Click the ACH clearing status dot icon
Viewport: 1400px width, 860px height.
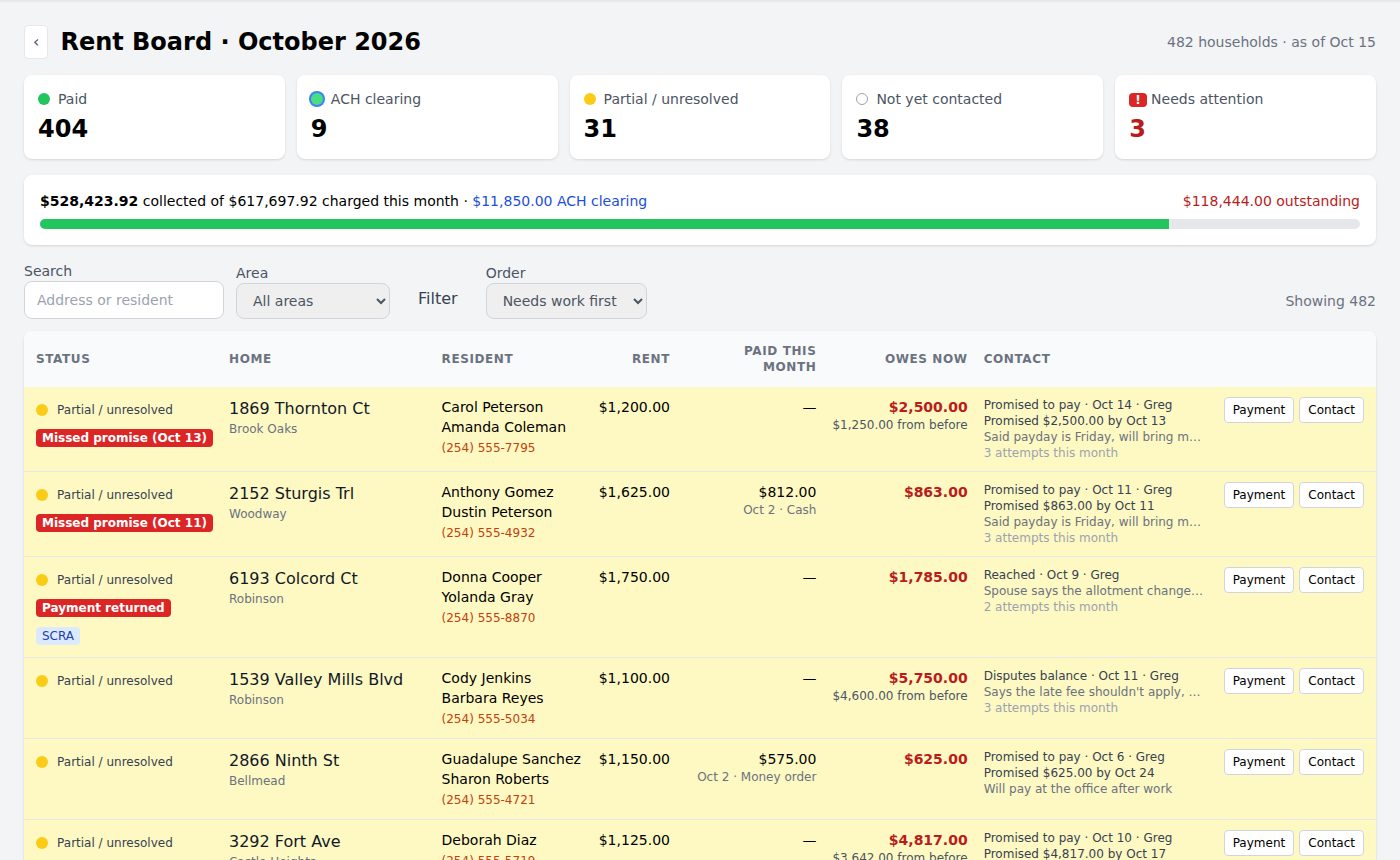click(317, 99)
